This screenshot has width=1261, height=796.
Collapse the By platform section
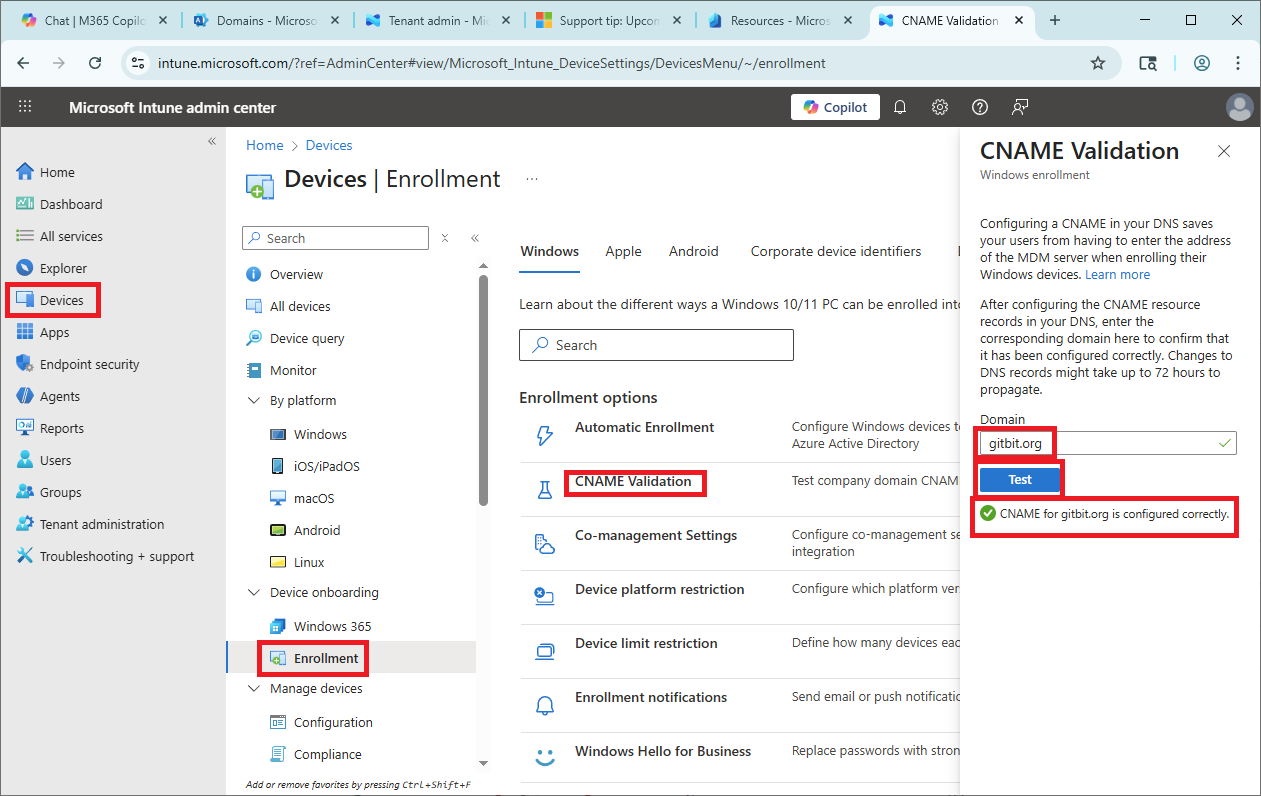[x=253, y=400]
